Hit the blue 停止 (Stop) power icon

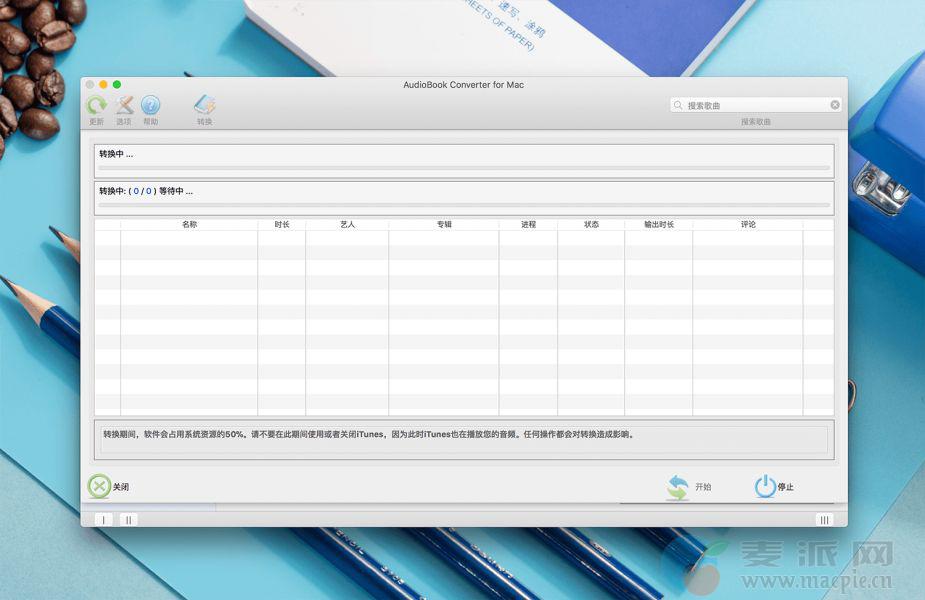pos(765,487)
